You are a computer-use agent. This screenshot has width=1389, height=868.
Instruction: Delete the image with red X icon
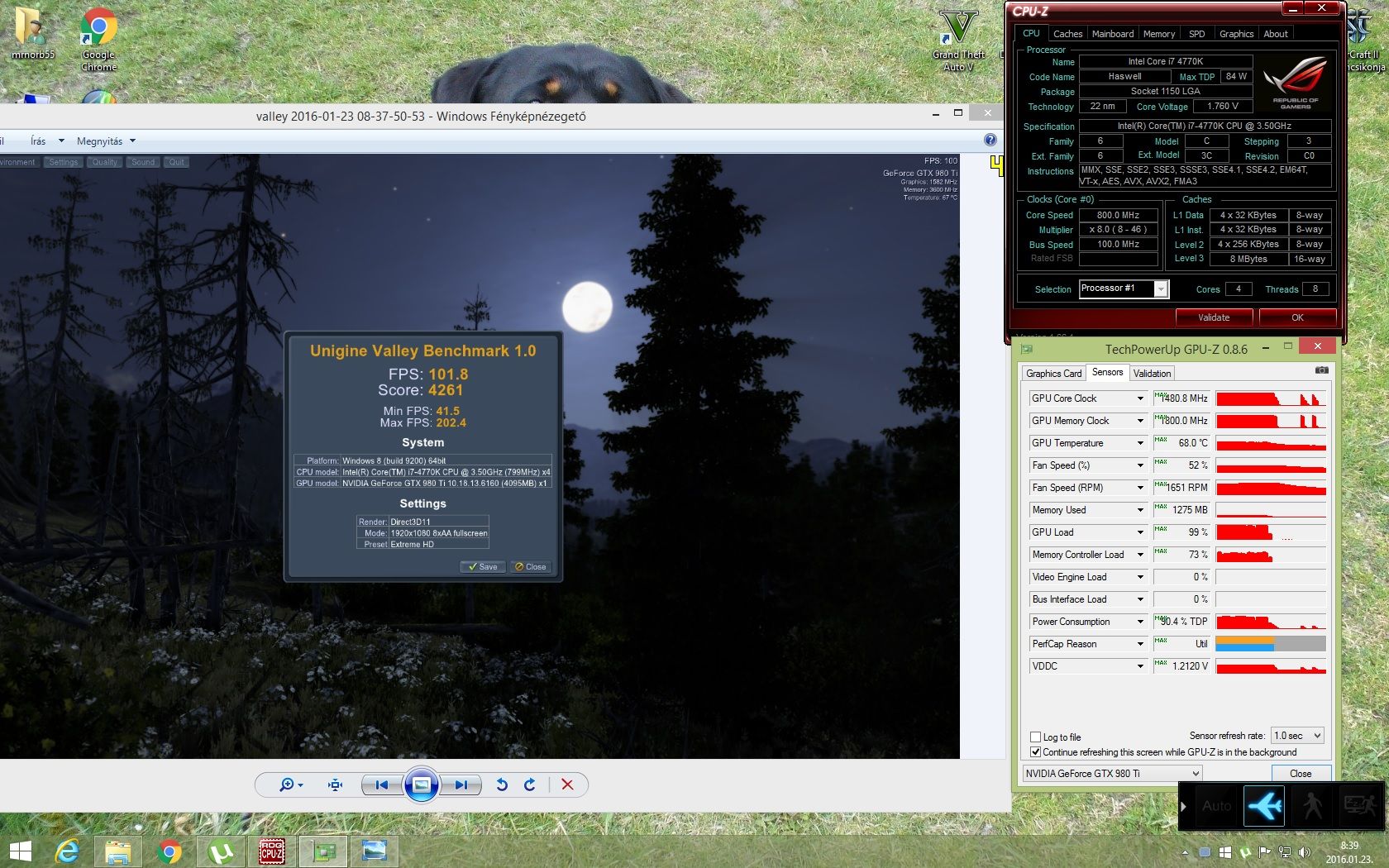click(x=567, y=785)
